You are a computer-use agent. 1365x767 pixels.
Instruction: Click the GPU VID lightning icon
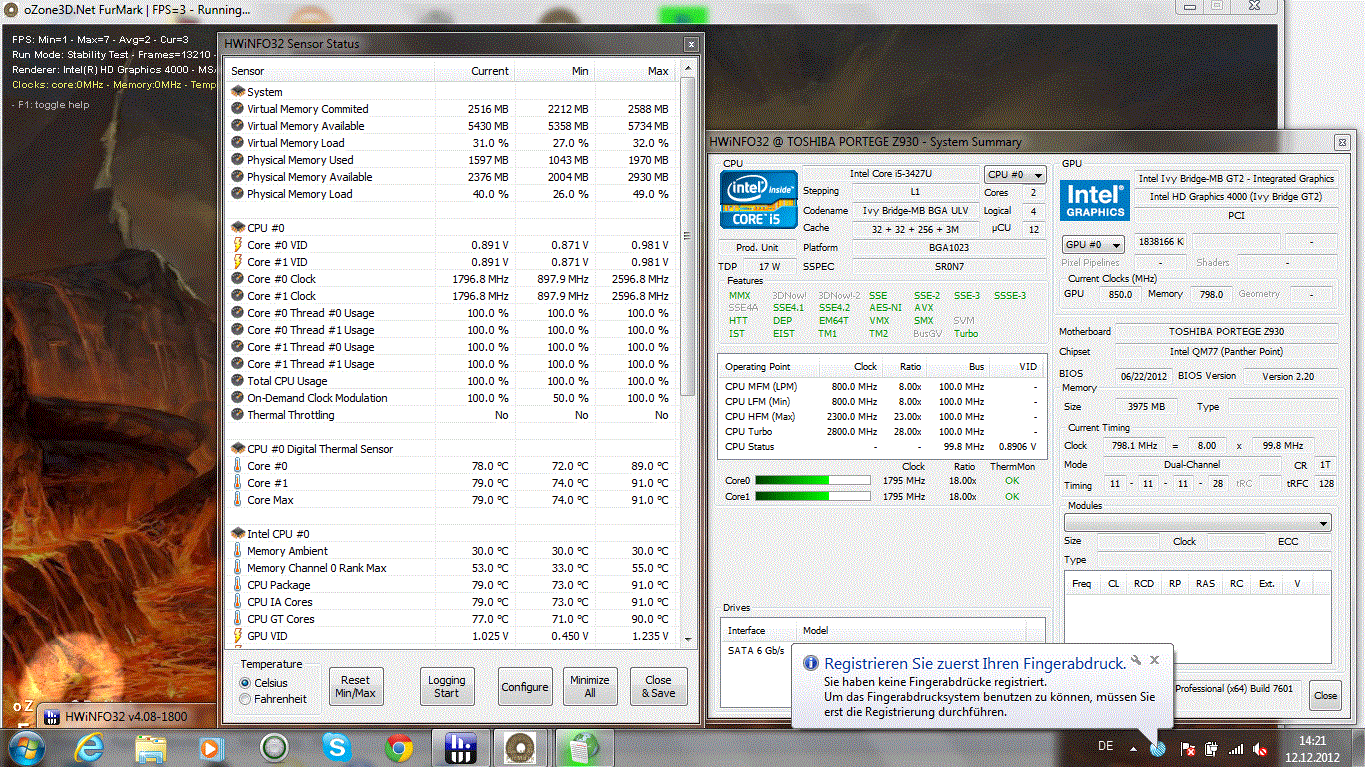coord(237,636)
